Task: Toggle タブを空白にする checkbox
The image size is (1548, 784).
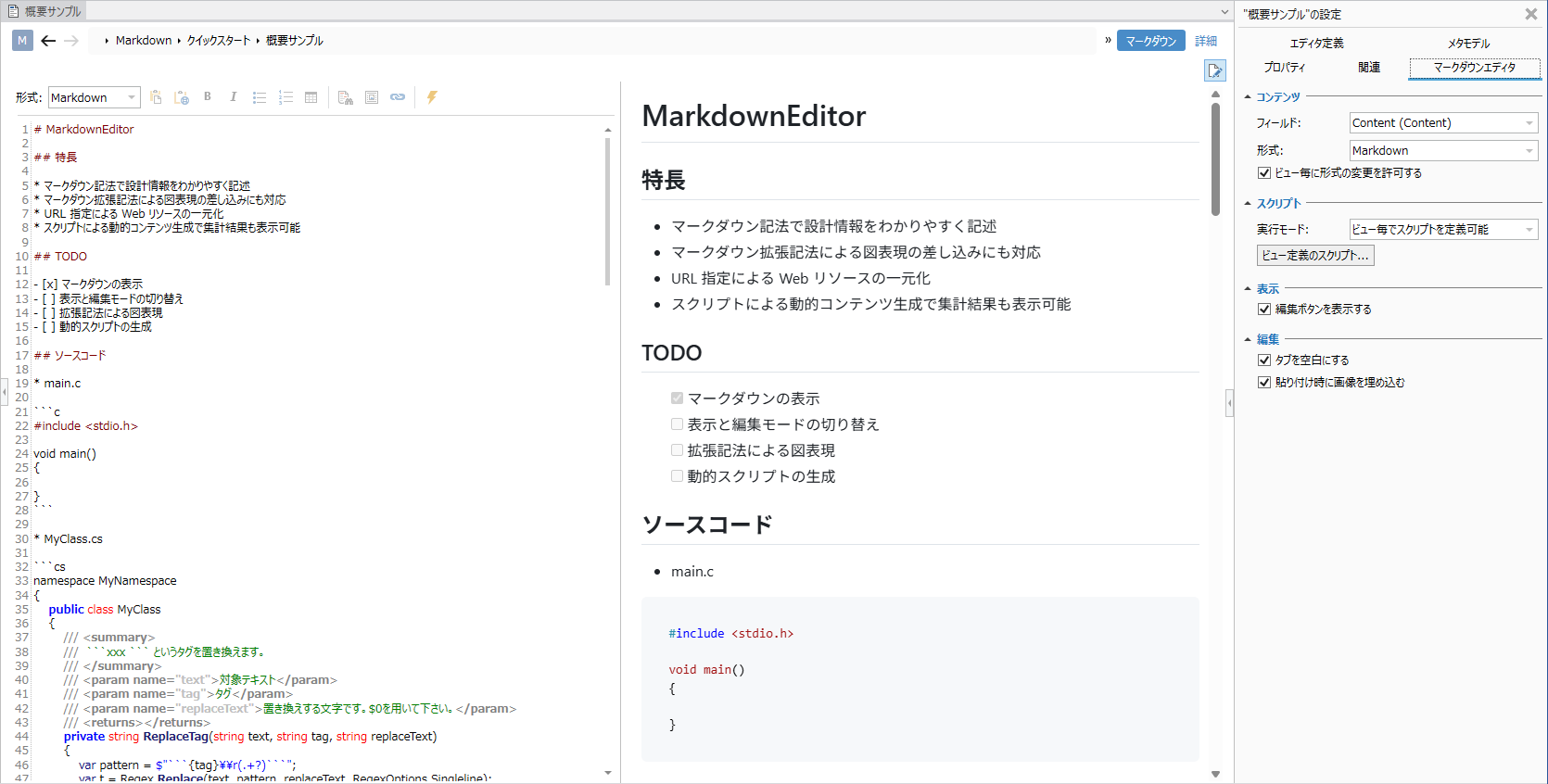Action: 1264,360
